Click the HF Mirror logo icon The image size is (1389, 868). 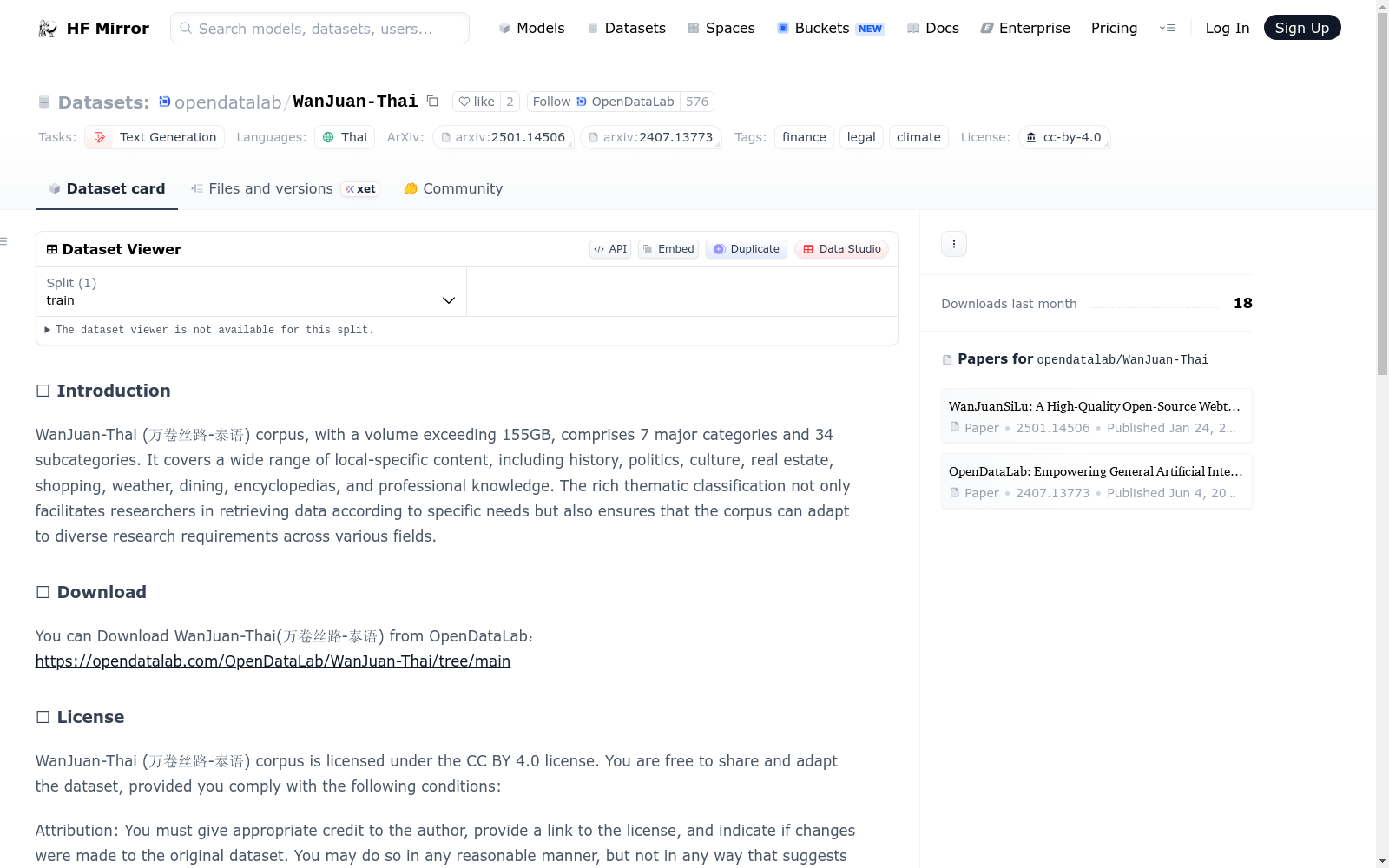coord(47,29)
